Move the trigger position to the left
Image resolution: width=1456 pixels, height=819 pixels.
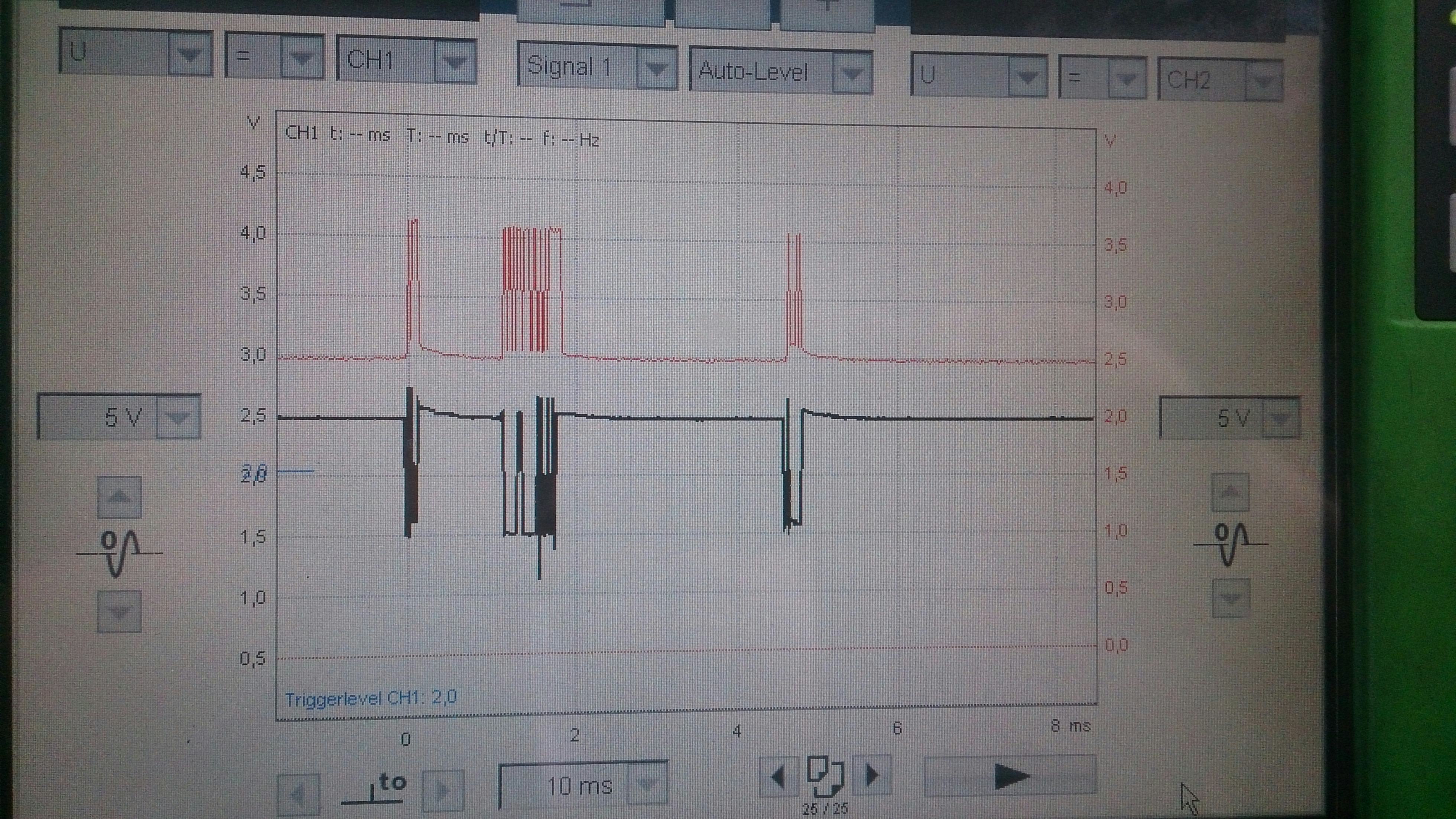point(298,794)
